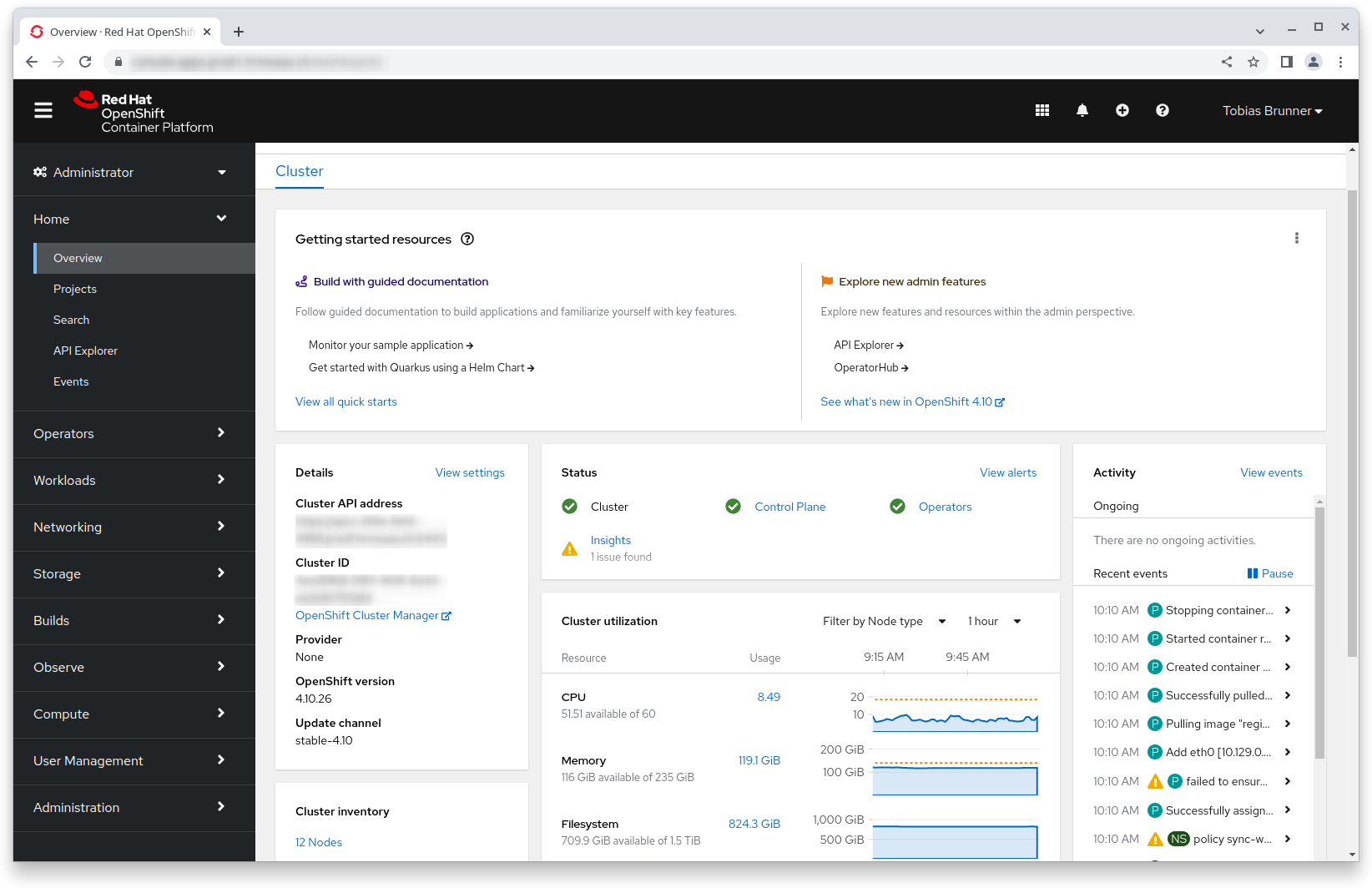Click the View alerts link

click(x=1007, y=472)
